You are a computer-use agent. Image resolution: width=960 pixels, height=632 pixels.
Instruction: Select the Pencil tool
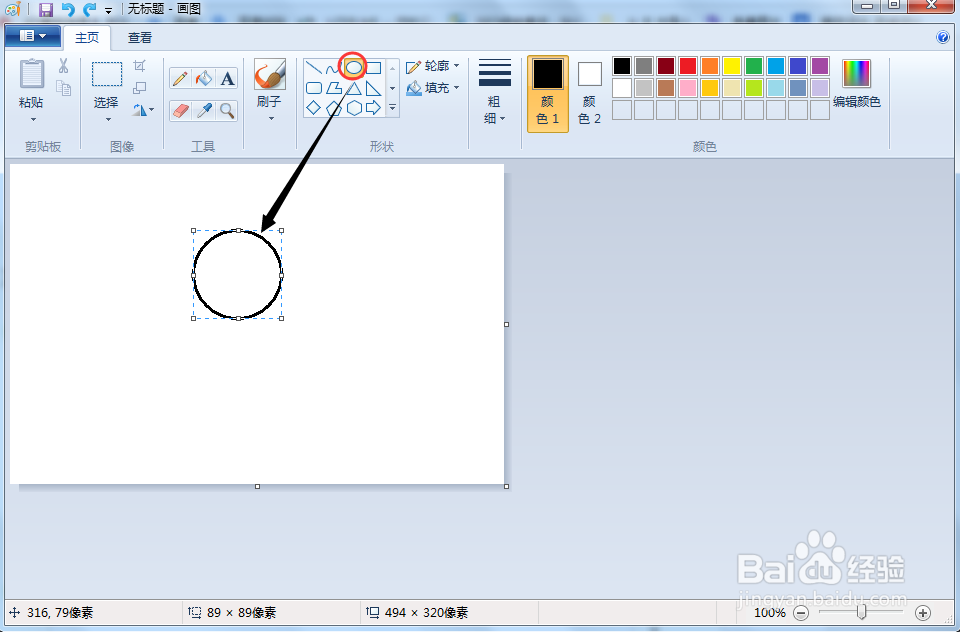[x=180, y=78]
